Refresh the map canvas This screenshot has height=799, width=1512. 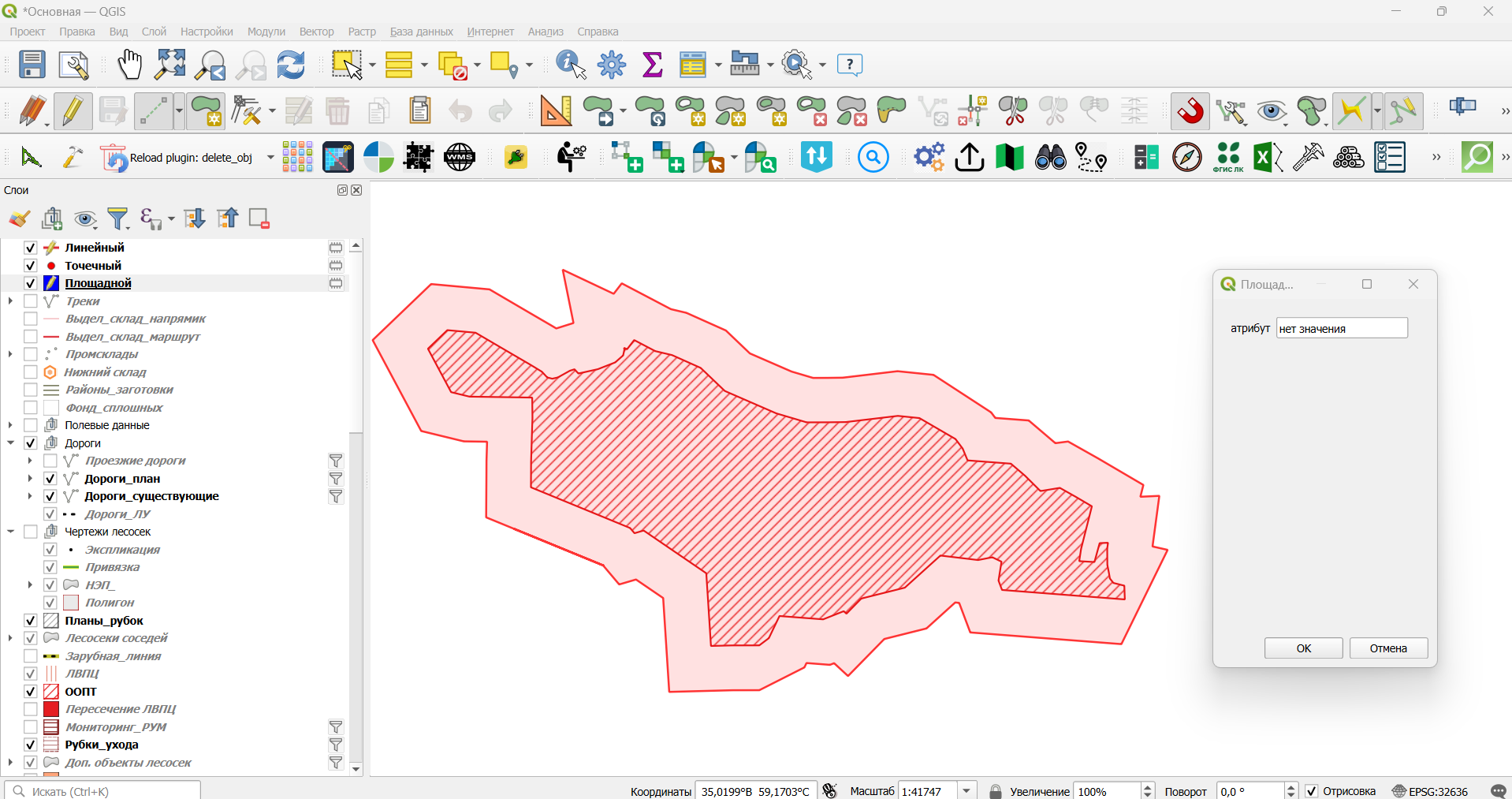(291, 65)
